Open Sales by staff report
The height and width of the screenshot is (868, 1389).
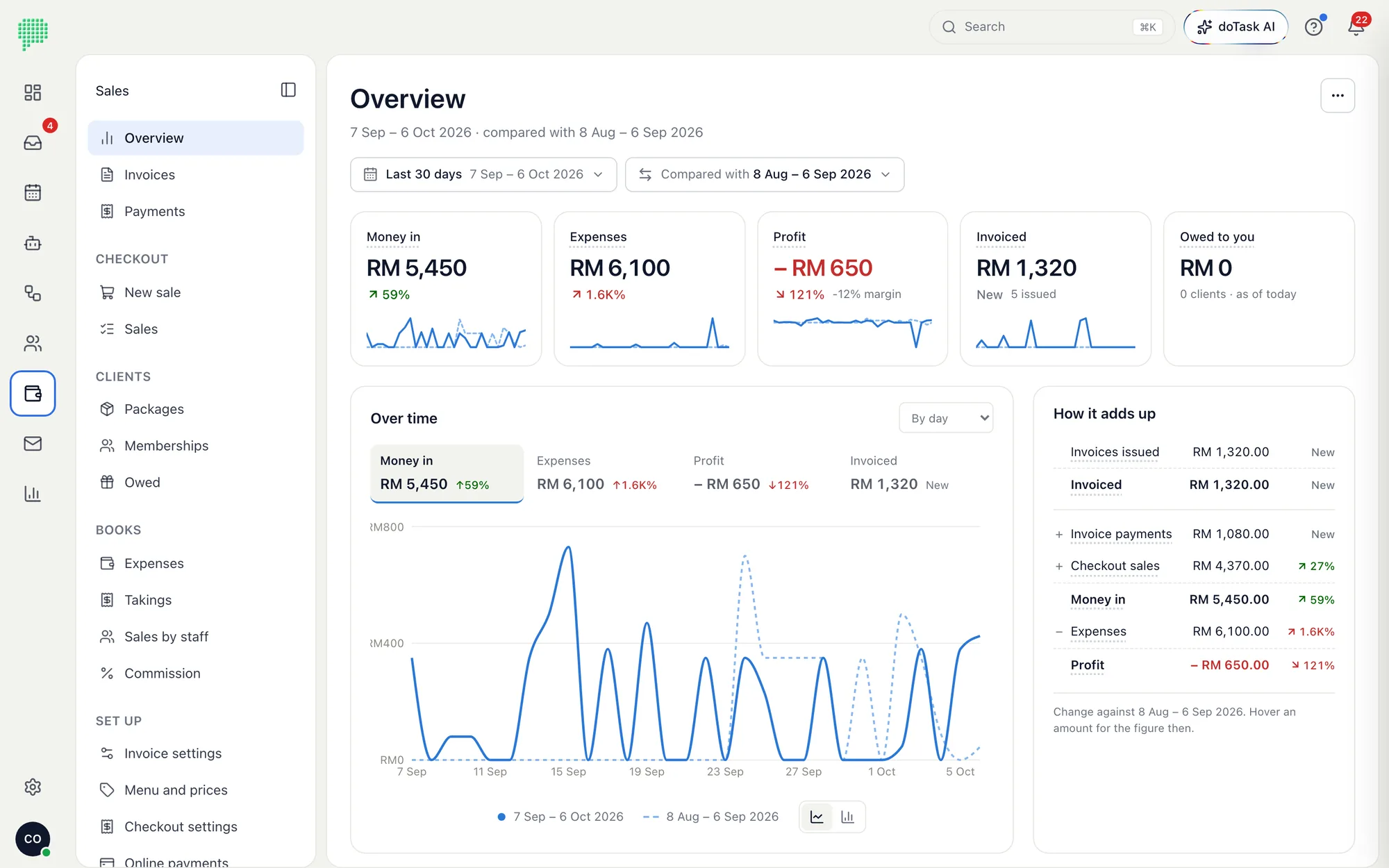(196, 637)
